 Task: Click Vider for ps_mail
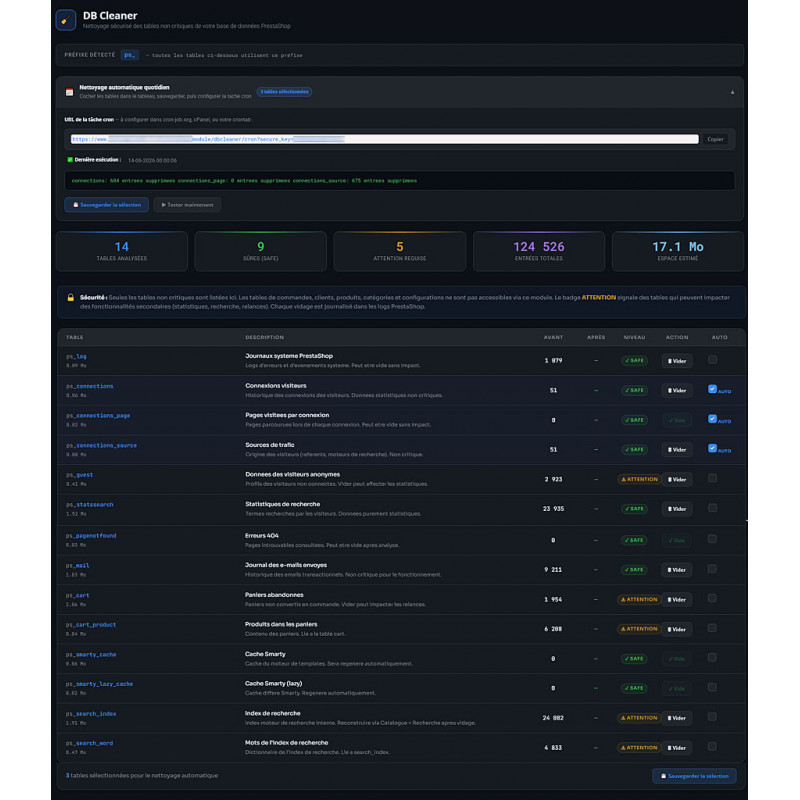pyautogui.click(x=677, y=569)
